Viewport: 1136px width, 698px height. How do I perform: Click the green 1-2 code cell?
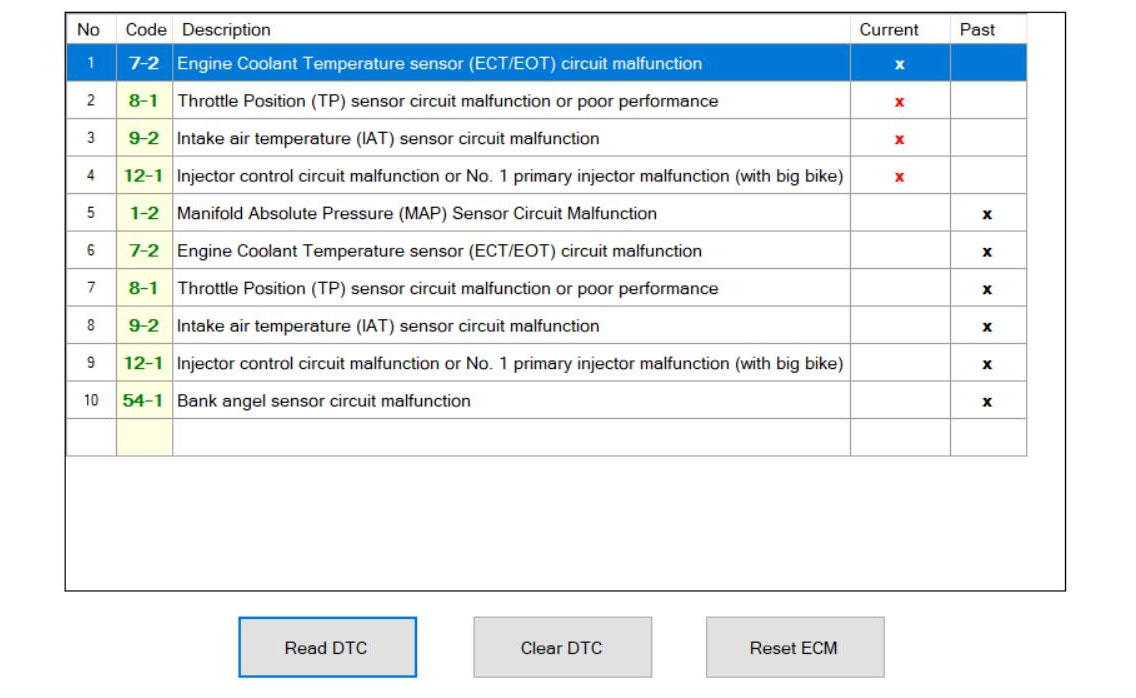[x=144, y=214]
